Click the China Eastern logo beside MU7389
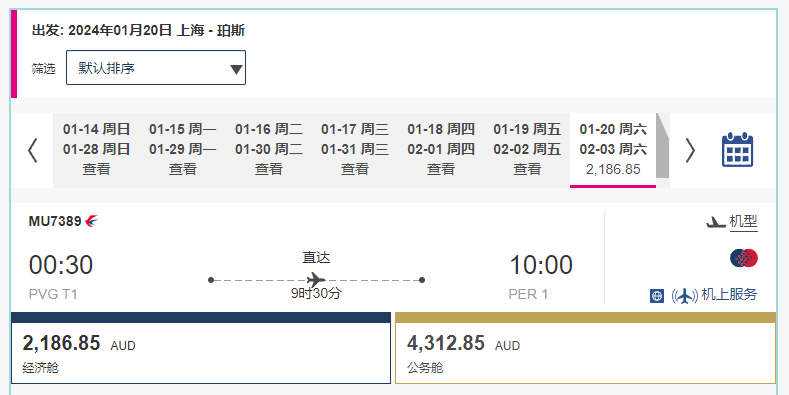The width and height of the screenshot is (789, 395). click(x=92, y=221)
